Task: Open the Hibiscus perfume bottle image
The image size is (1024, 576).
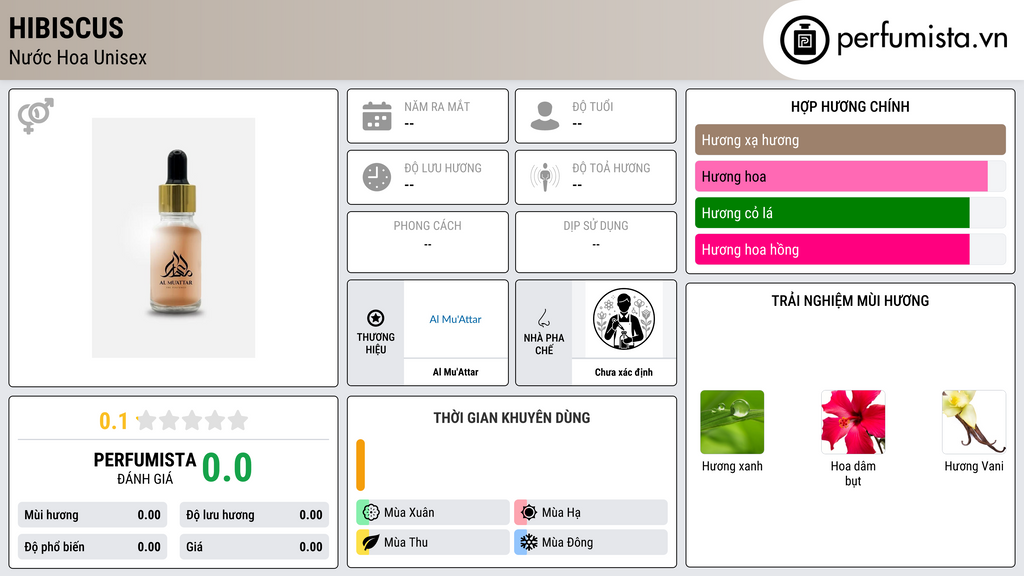Action: pos(173,238)
